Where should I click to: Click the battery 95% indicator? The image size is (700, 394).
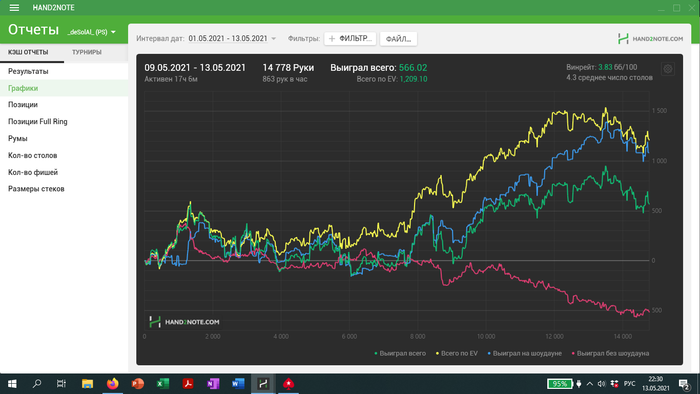(x=559, y=384)
